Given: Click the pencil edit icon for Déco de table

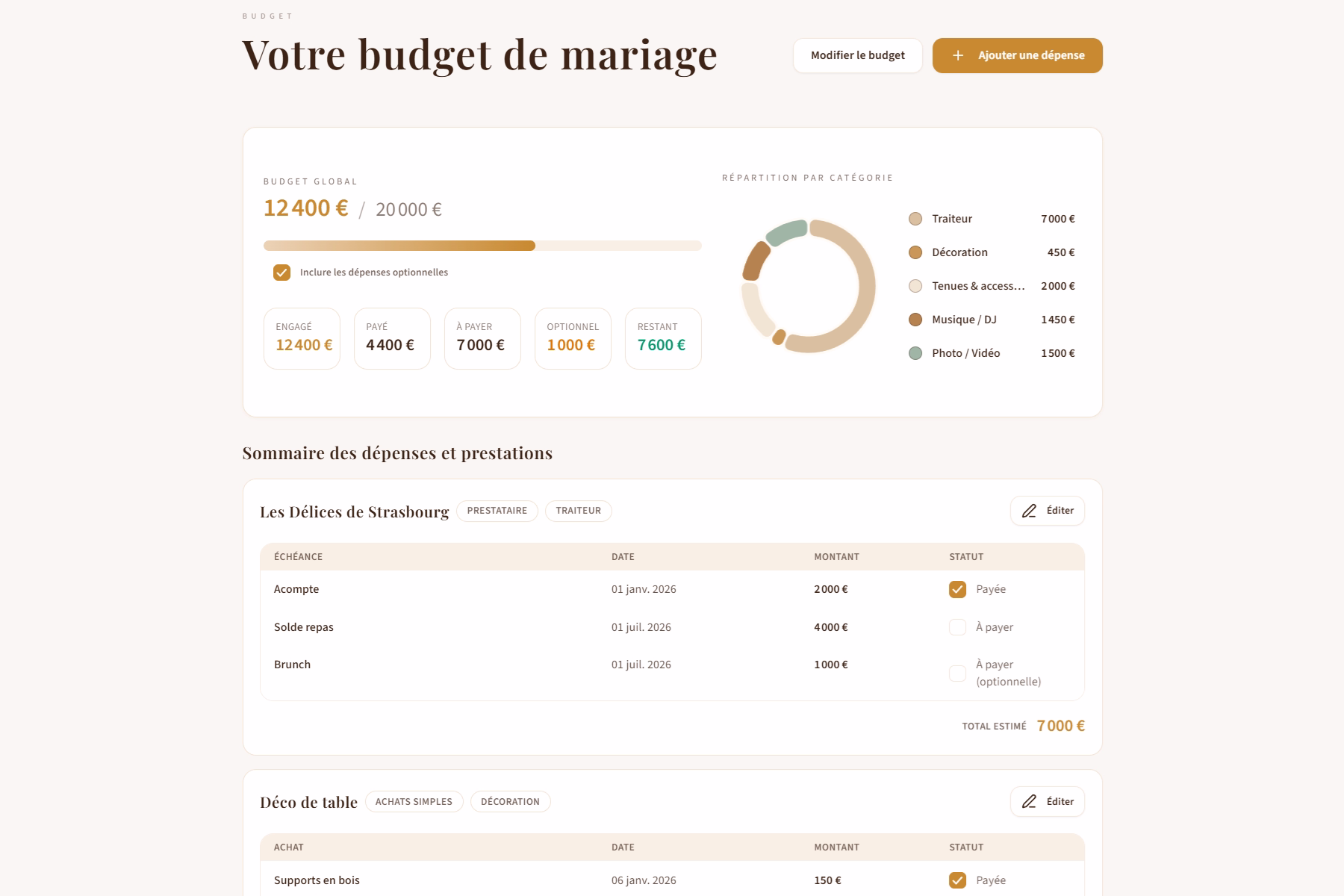Looking at the screenshot, I should pos(1029,801).
